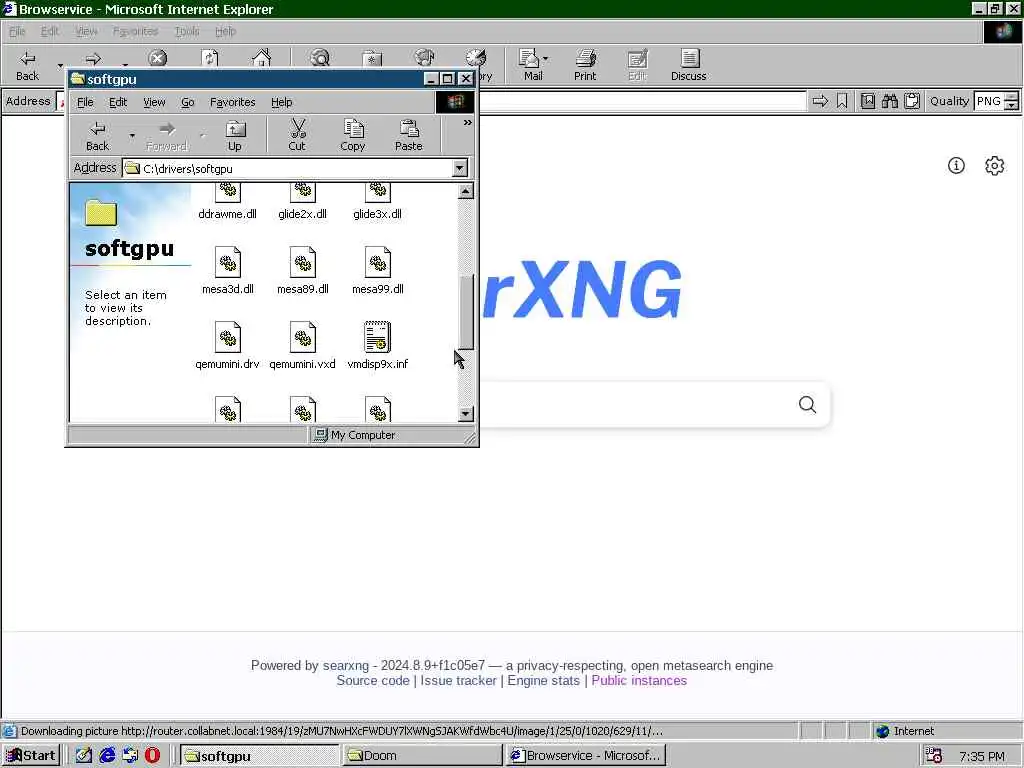Select the vmdisp9x.inf file icon

point(377,337)
